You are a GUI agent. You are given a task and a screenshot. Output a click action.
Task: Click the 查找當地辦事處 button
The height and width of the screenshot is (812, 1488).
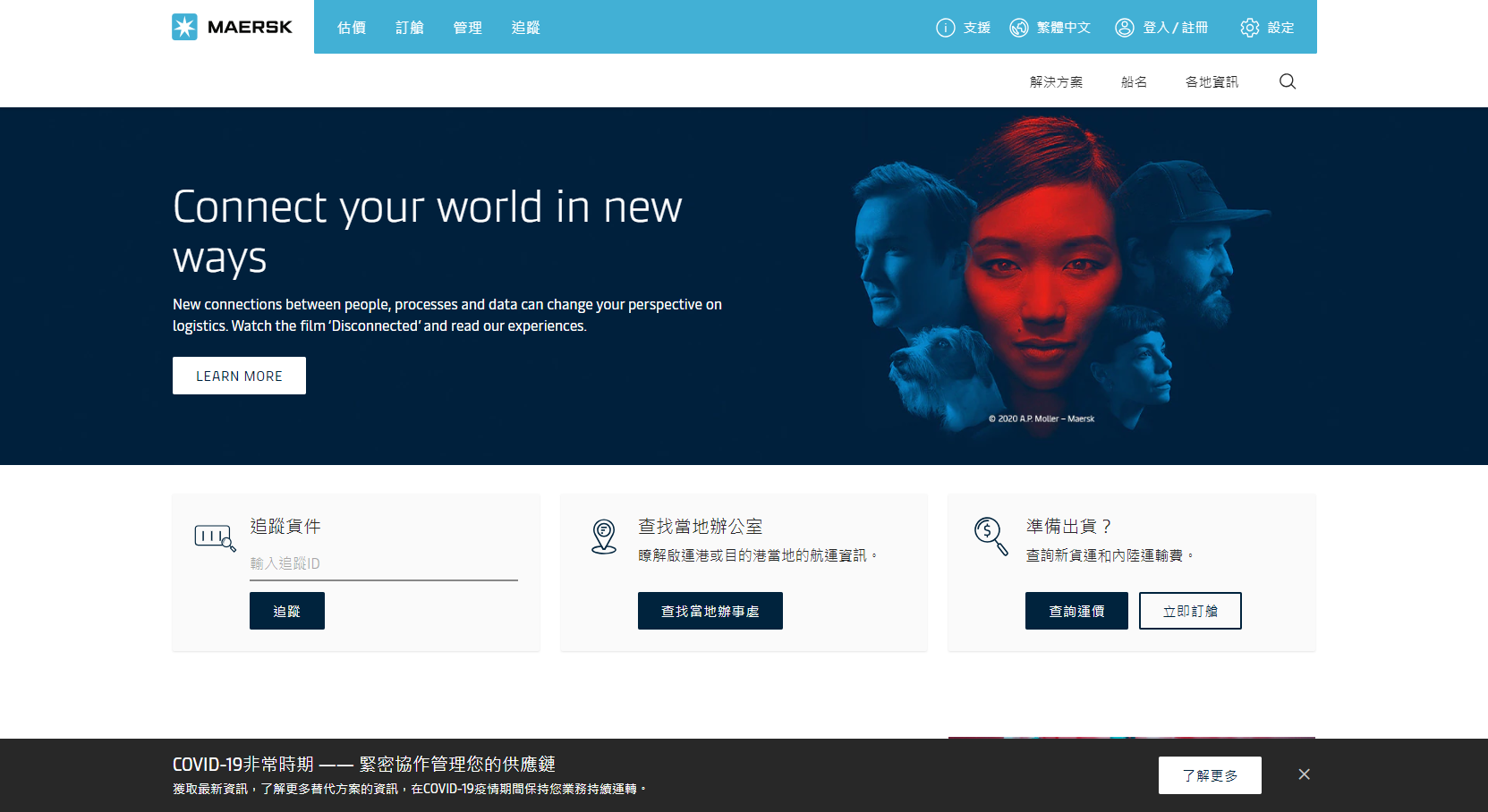click(x=710, y=611)
